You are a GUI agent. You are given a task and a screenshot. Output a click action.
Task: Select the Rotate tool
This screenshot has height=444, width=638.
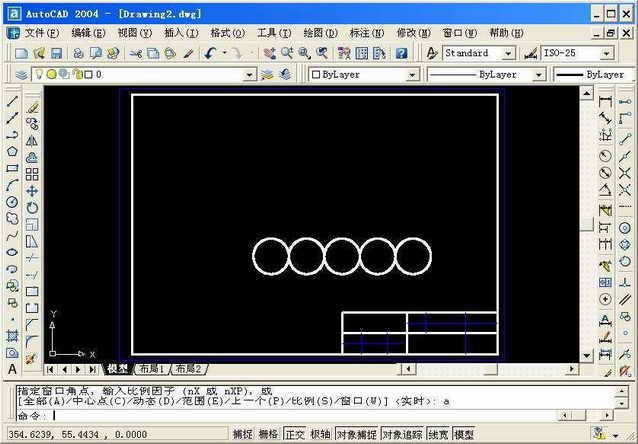point(32,207)
